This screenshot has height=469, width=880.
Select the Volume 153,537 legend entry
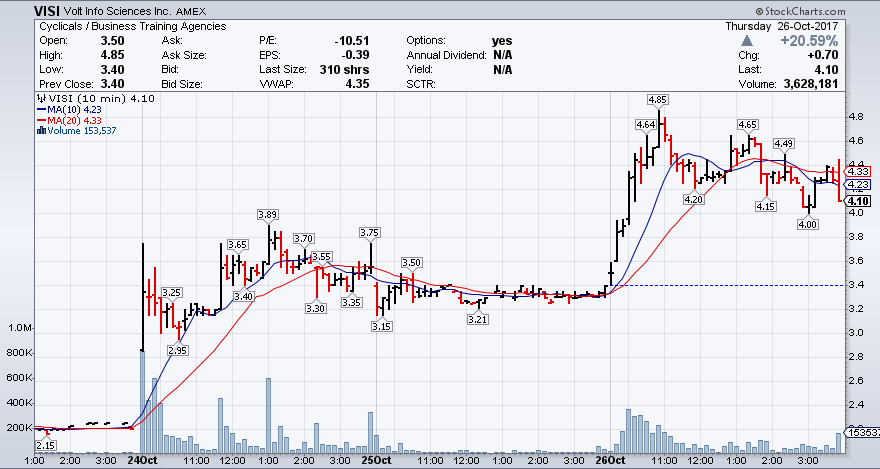tap(82, 131)
